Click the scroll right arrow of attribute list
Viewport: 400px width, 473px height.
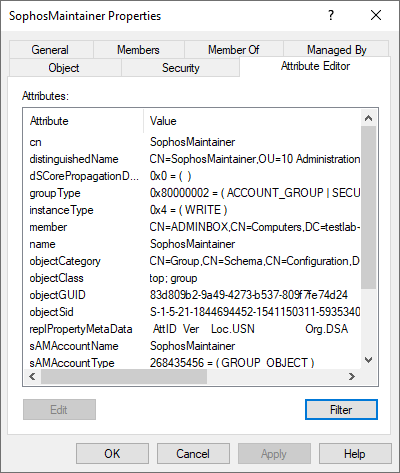point(352,377)
